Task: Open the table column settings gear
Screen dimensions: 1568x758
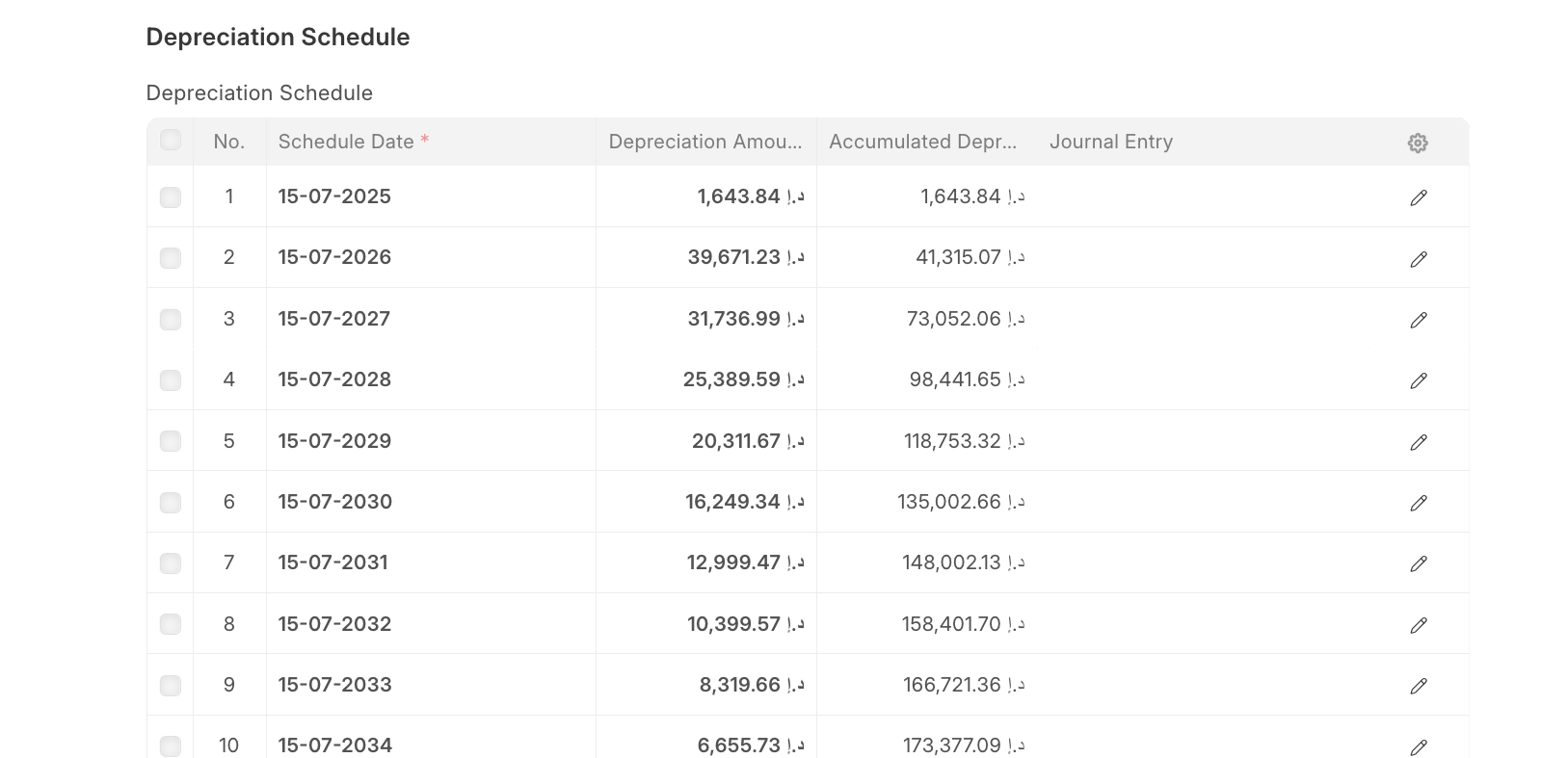Action: click(x=1417, y=143)
